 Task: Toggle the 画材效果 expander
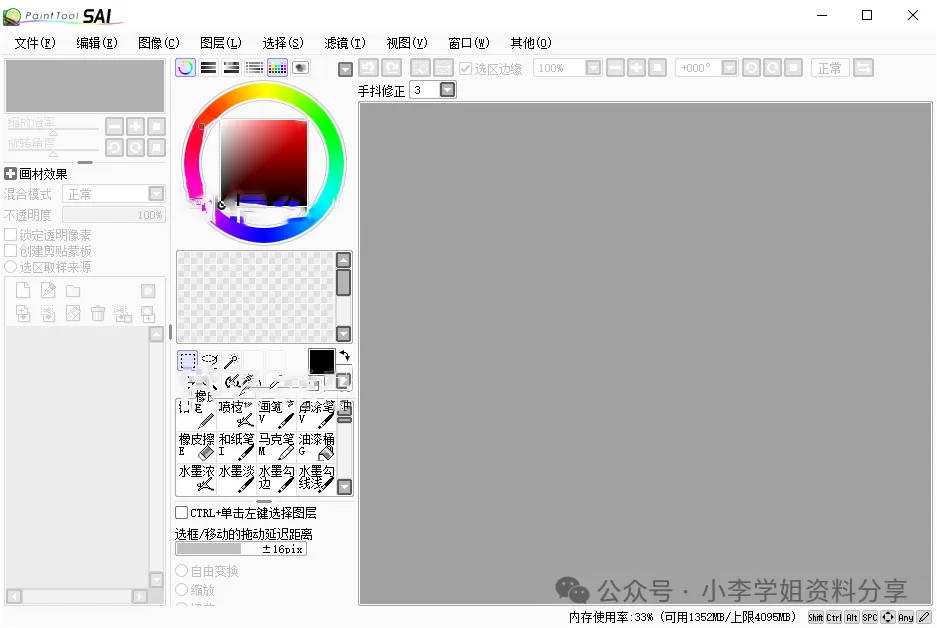[10, 174]
